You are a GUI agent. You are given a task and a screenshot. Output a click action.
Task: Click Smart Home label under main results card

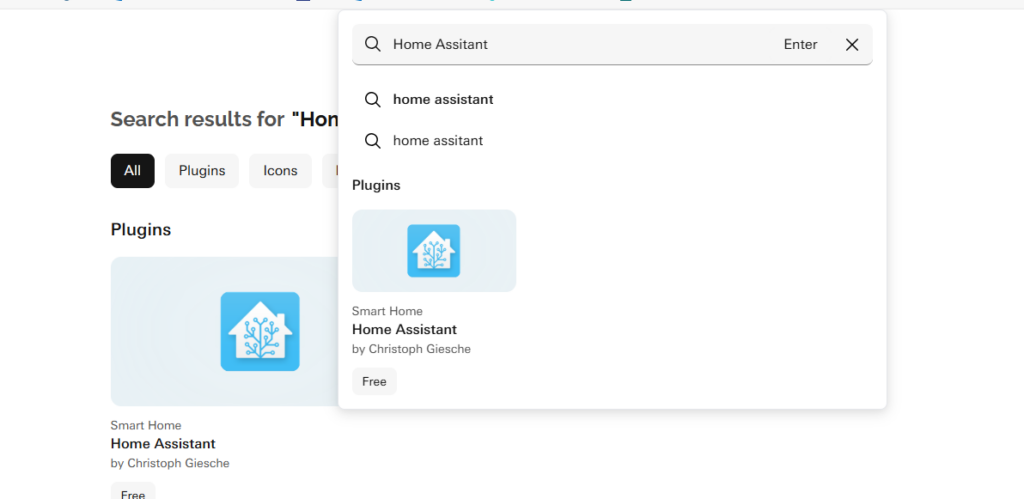click(146, 426)
